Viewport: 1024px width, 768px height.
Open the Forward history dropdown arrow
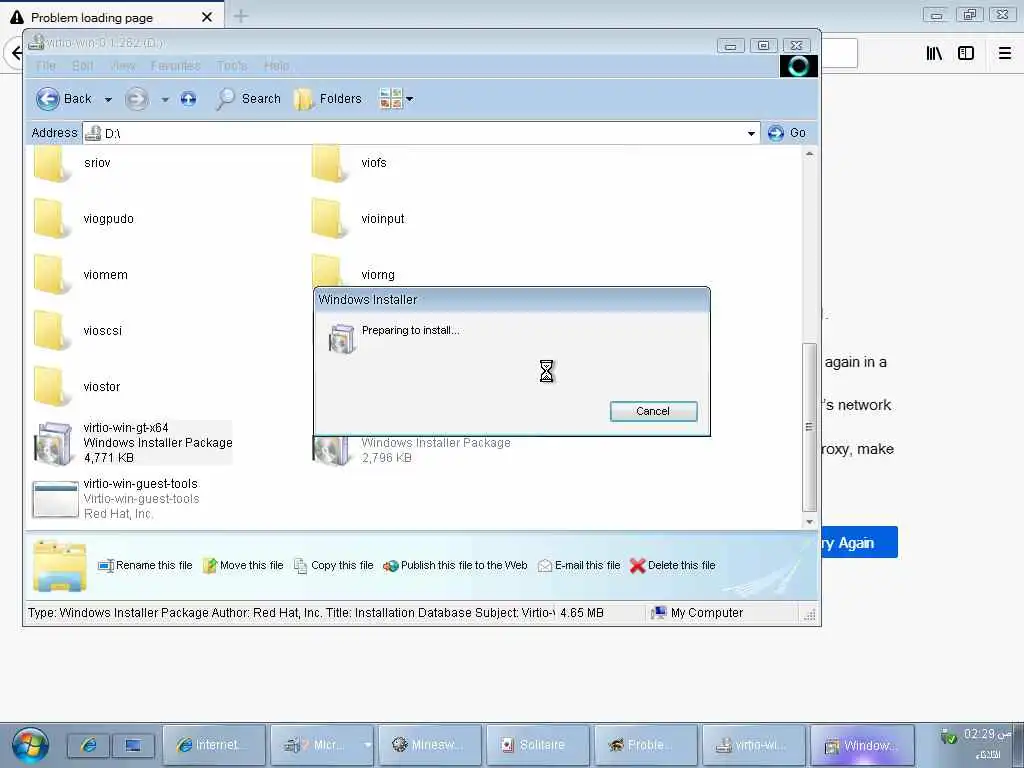(x=165, y=99)
